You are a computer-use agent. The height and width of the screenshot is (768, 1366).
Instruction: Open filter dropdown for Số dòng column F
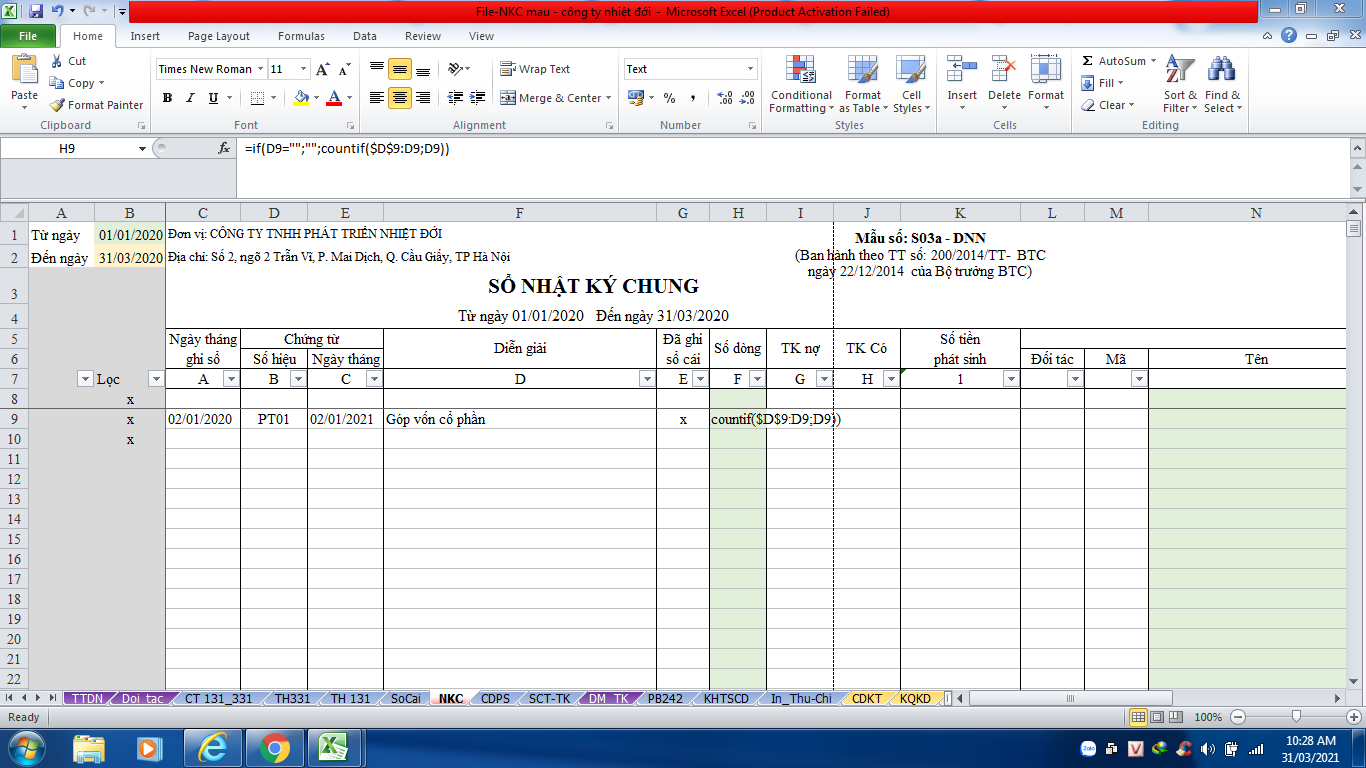[757, 379]
